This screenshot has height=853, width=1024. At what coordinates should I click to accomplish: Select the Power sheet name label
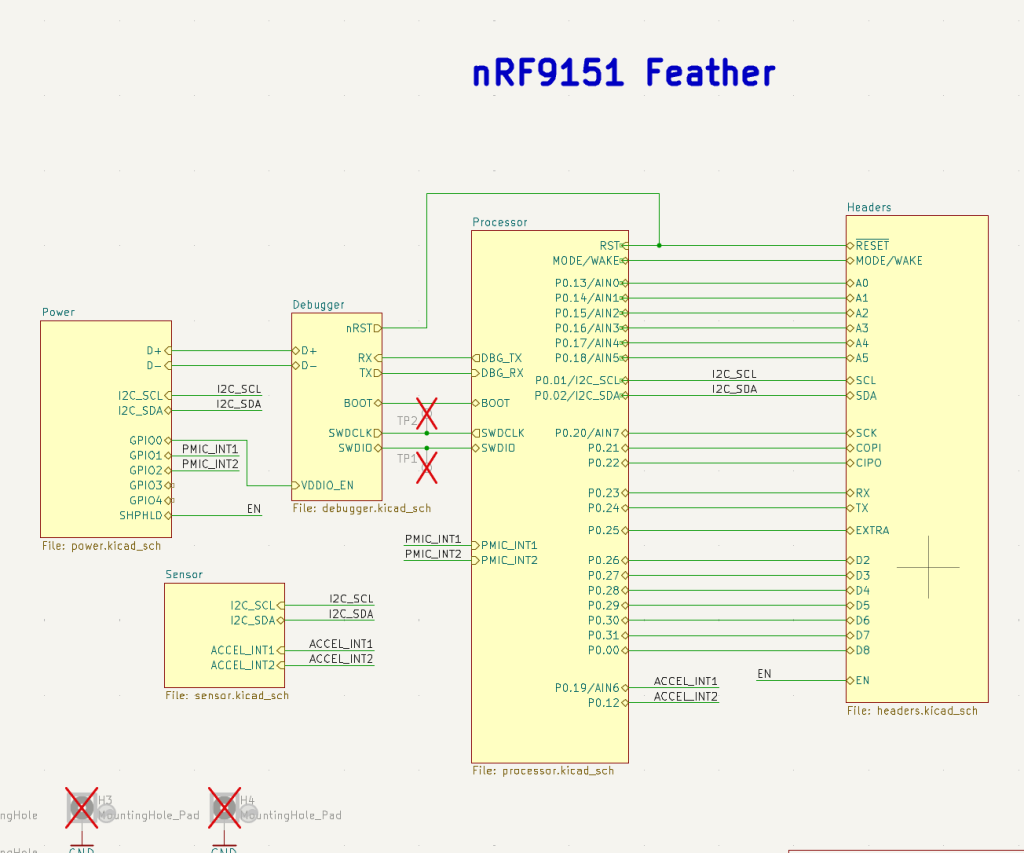[x=58, y=312]
